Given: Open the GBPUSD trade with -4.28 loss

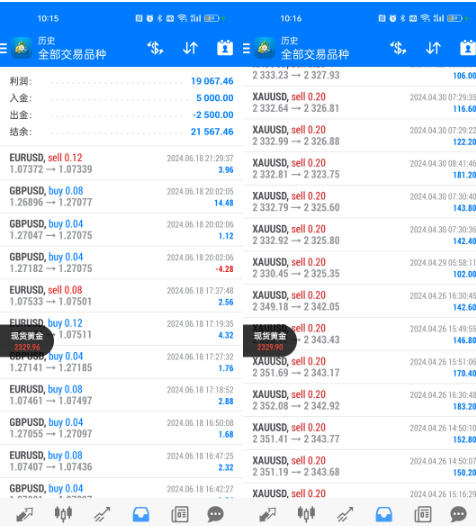Looking at the screenshot, I should (x=121, y=263).
